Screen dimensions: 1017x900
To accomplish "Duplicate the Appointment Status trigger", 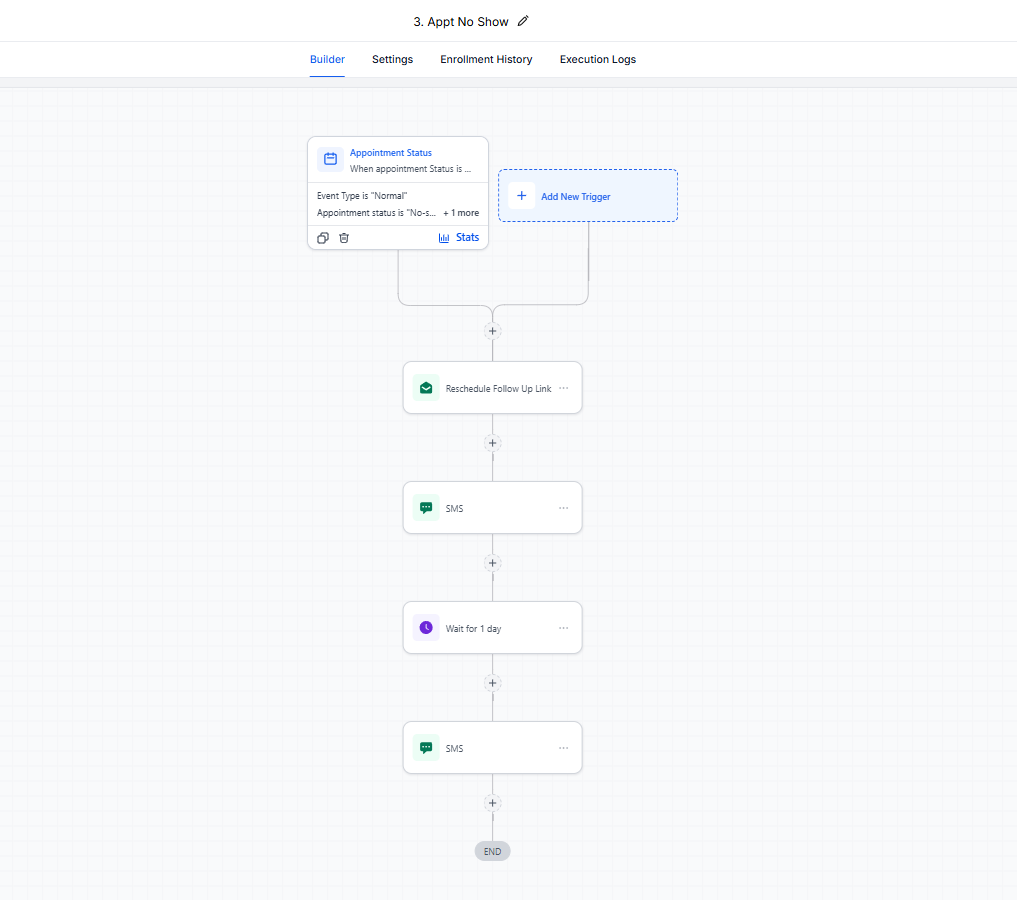I will tap(322, 238).
